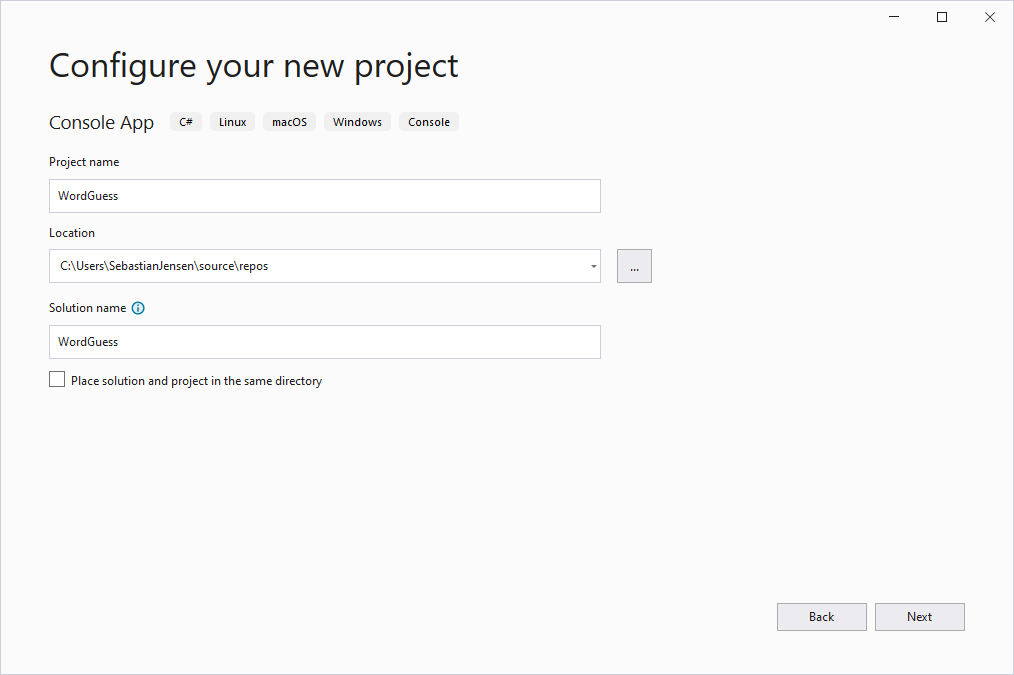Viewport: 1014px width, 675px height.
Task: Select the Linux platform tag
Action: click(x=232, y=122)
